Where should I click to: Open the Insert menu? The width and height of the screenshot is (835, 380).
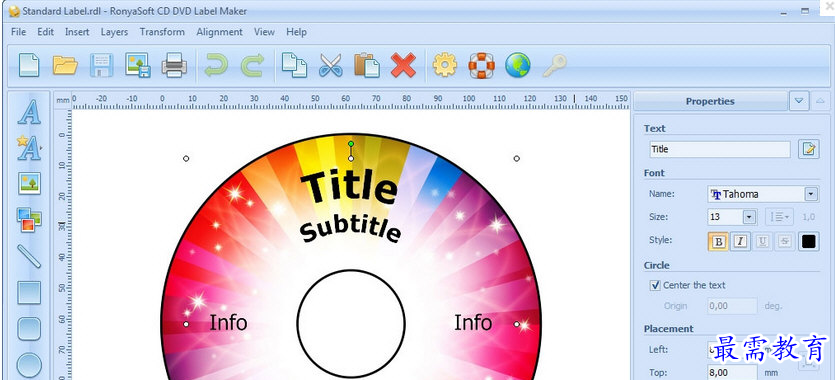[x=77, y=32]
